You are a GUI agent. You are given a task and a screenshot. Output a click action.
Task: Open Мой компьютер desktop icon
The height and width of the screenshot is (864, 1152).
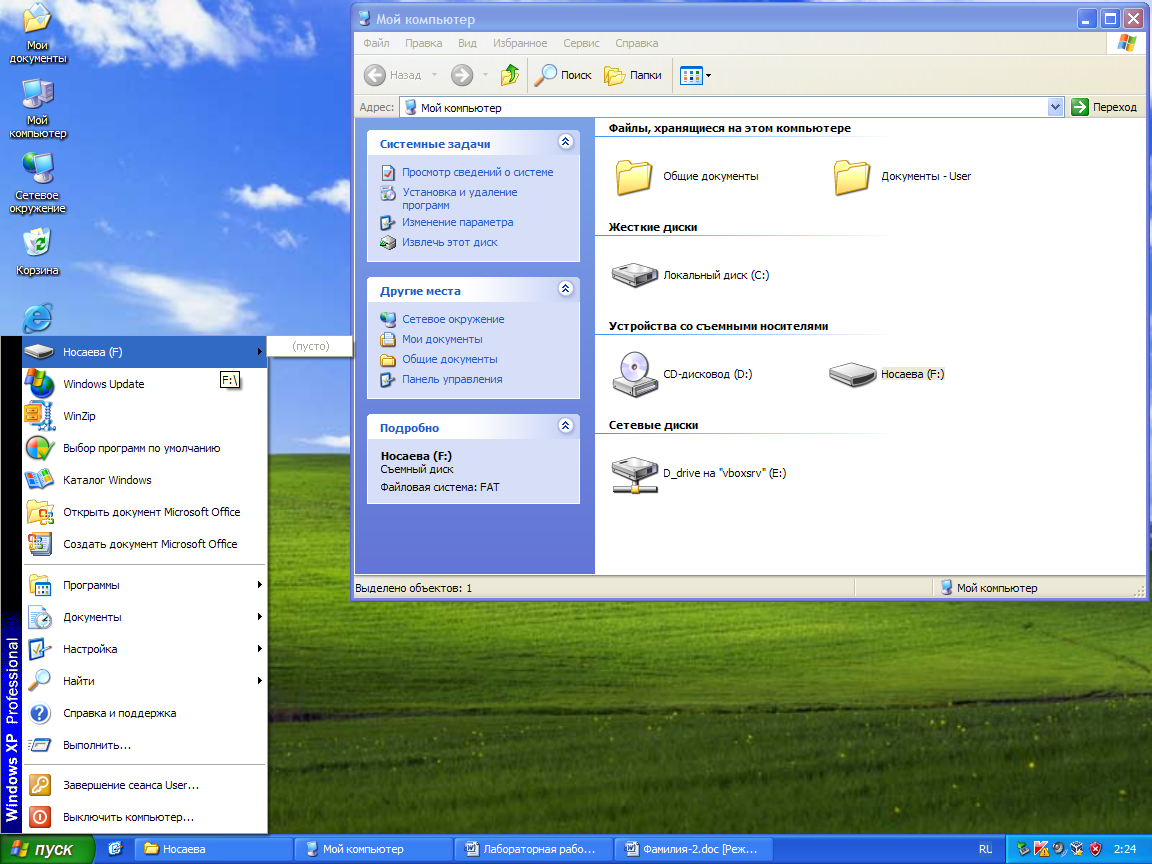click(x=37, y=109)
